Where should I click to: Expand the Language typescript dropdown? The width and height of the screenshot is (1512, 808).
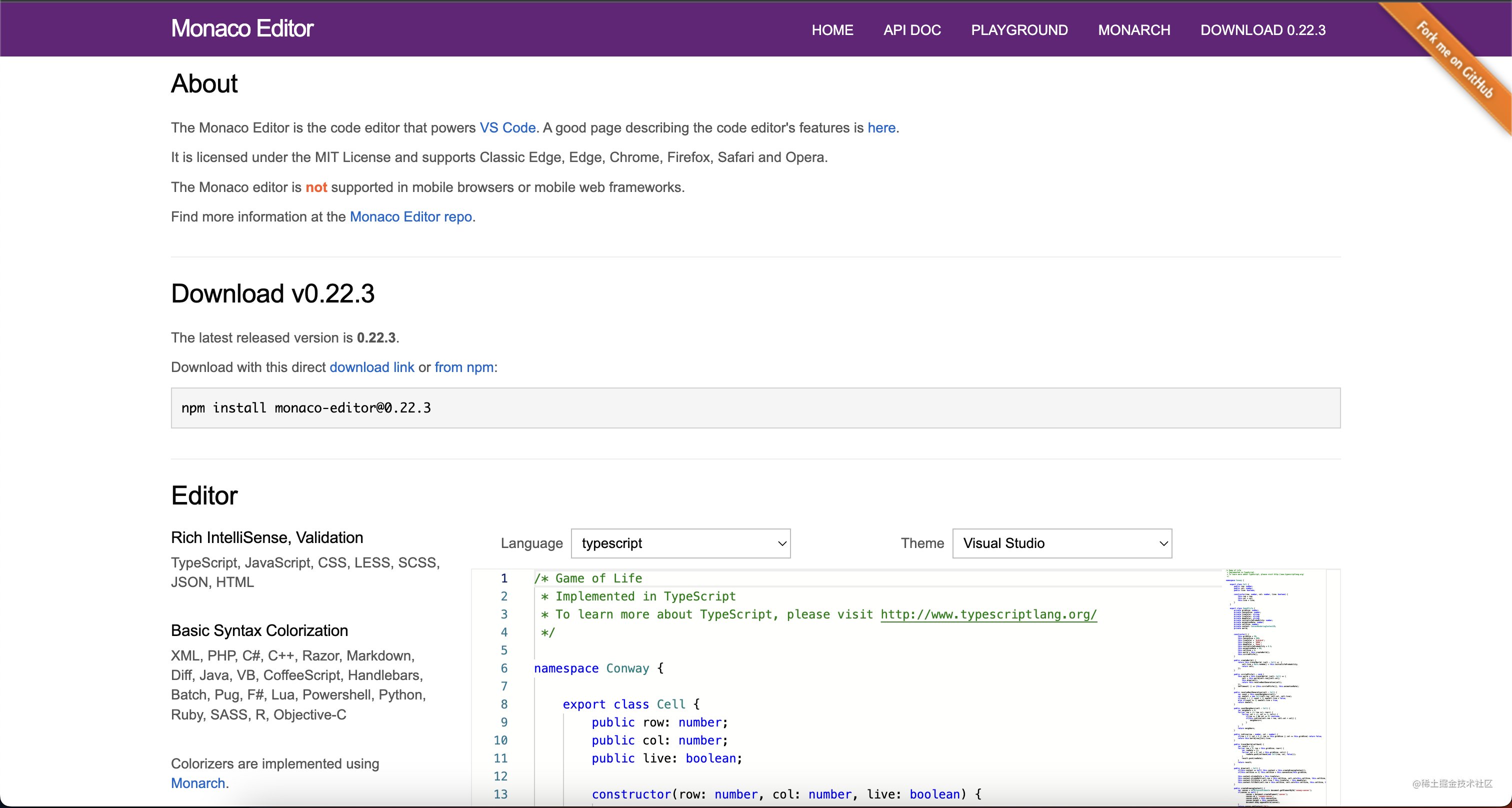(x=680, y=543)
